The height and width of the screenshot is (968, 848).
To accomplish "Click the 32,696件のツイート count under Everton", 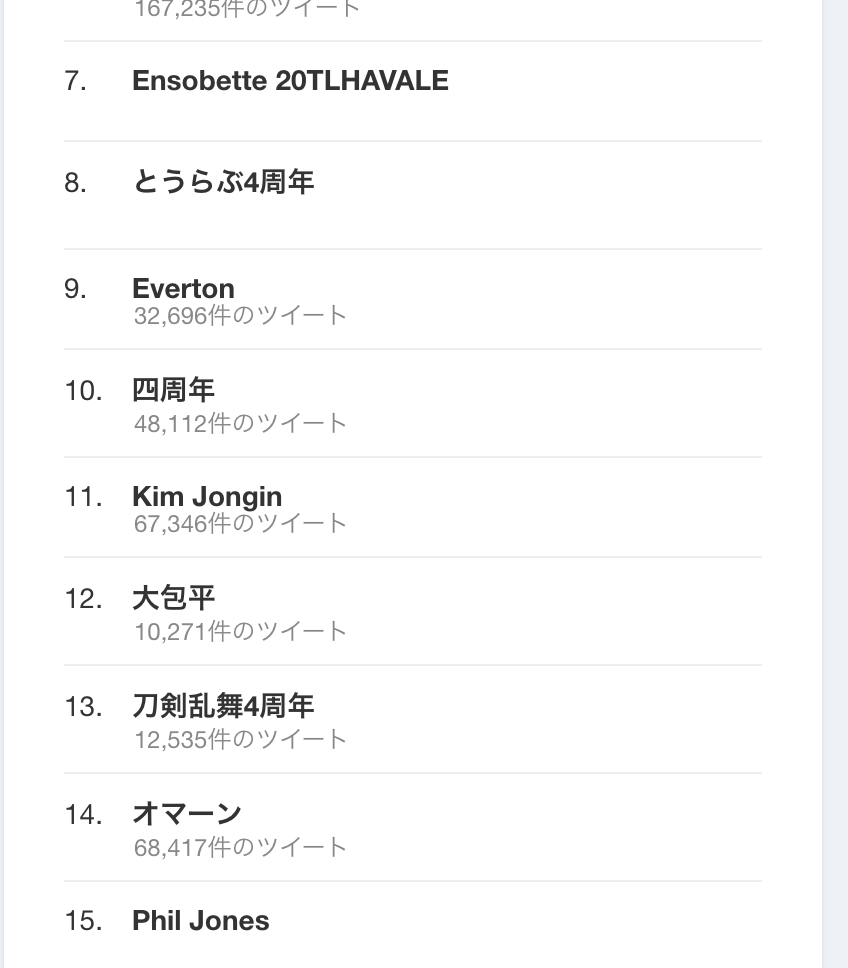I will pyautogui.click(x=240, y=316).
